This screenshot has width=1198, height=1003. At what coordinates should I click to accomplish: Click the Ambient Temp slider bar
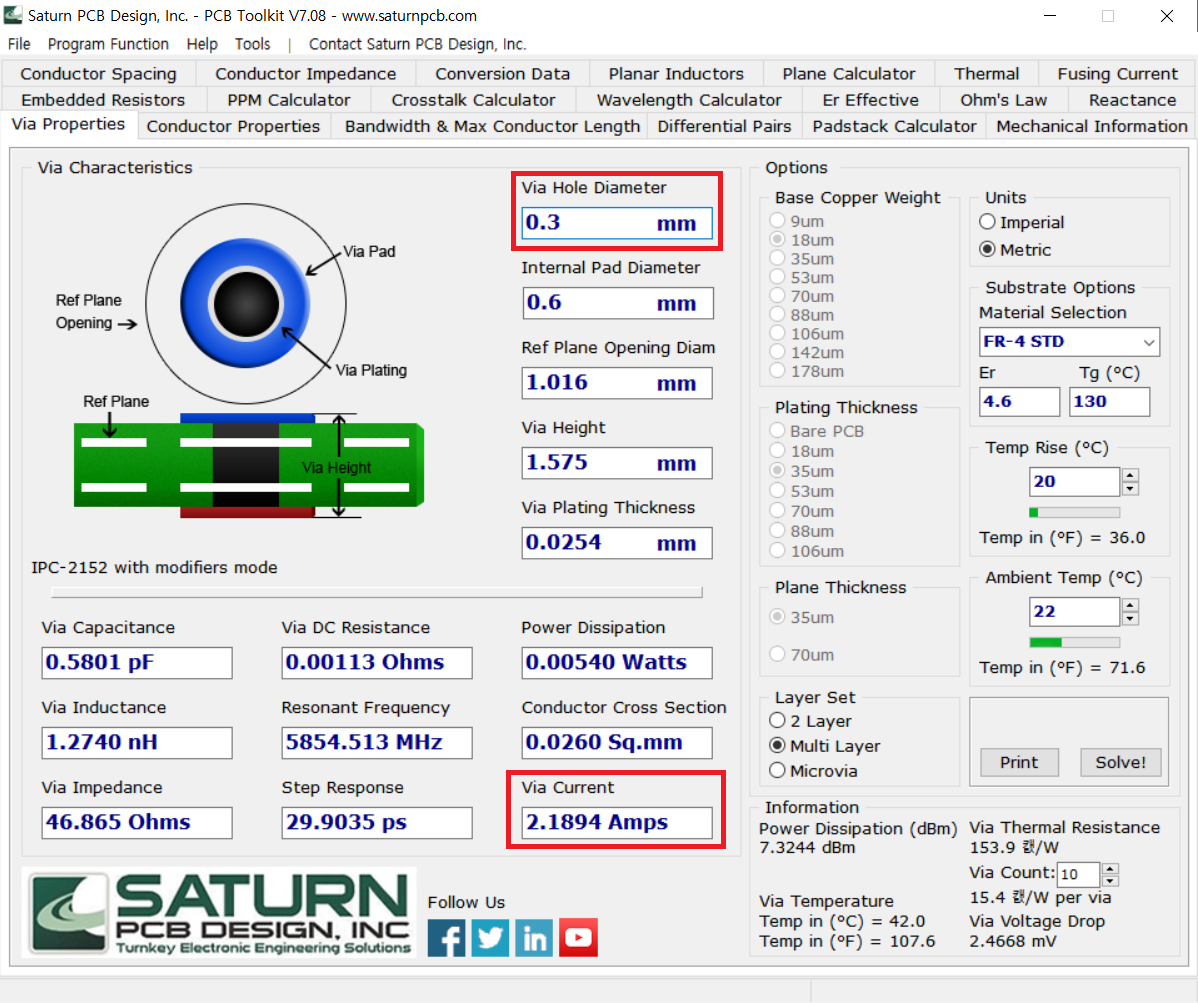[1075, 642]
